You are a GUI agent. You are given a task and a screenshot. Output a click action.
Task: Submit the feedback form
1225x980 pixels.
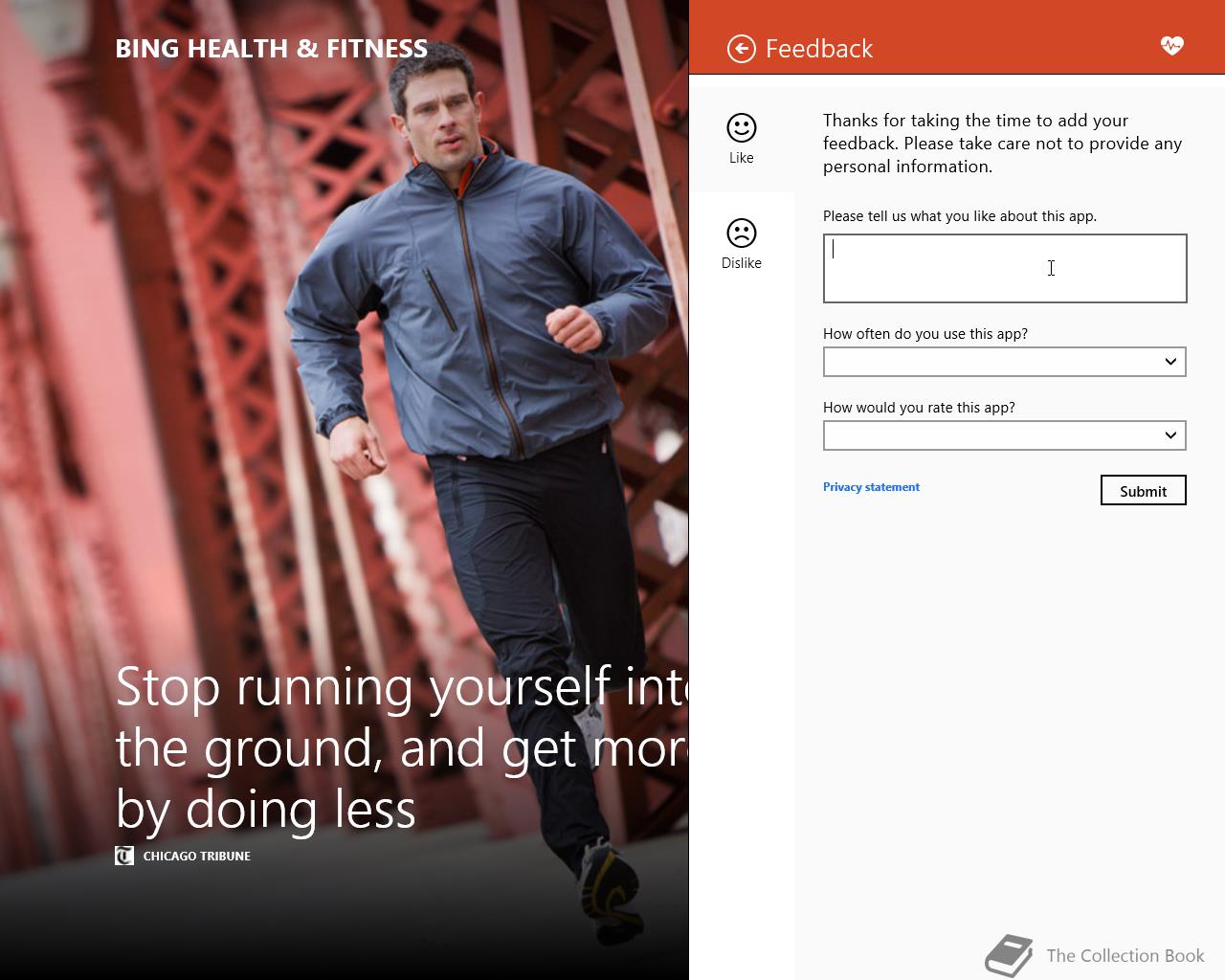point(1144,490)
